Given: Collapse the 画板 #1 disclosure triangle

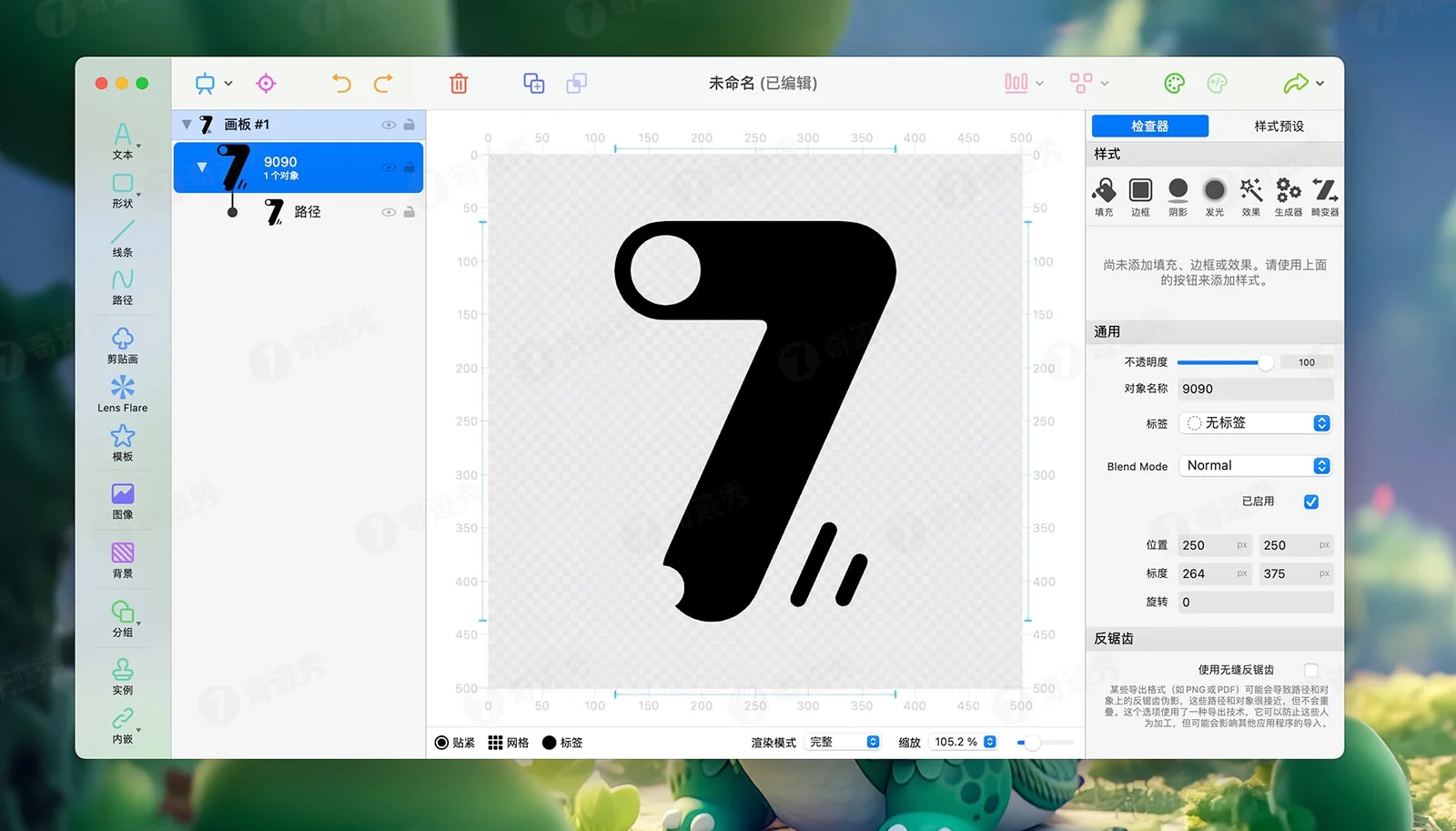Looking at the screenshot, I should pyautogui.click(x=187, y=124).
